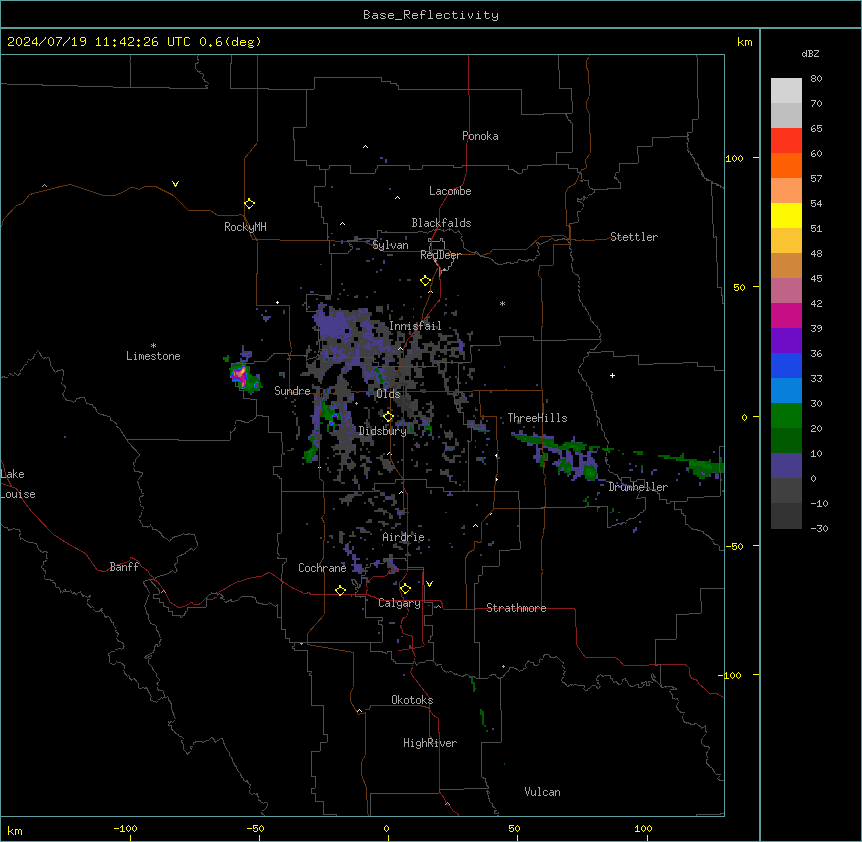The height and width of the screenshot is (842, 862).
Task: Click the Ponoka city label
Action: coord(480,136)
